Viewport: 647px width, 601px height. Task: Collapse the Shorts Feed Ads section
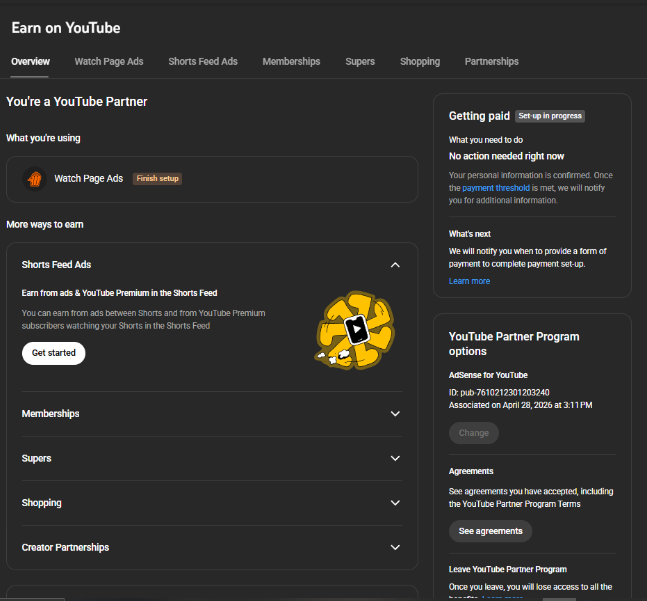coord(395,265)
